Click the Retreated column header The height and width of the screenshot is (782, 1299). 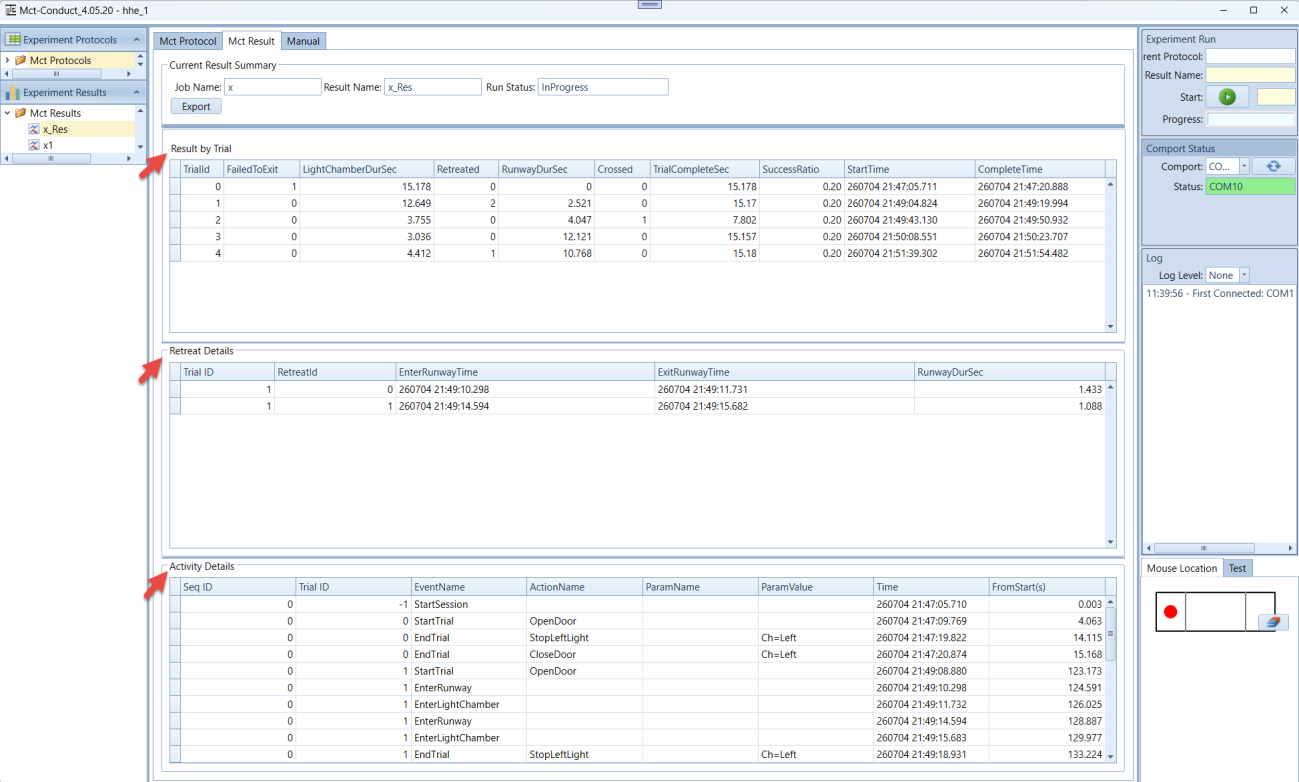(467, 169)
